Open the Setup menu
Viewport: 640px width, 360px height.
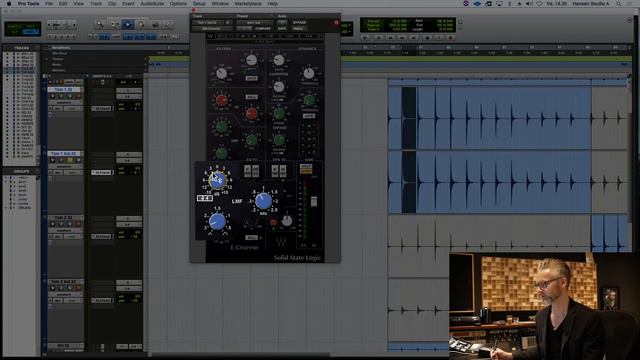199,4
